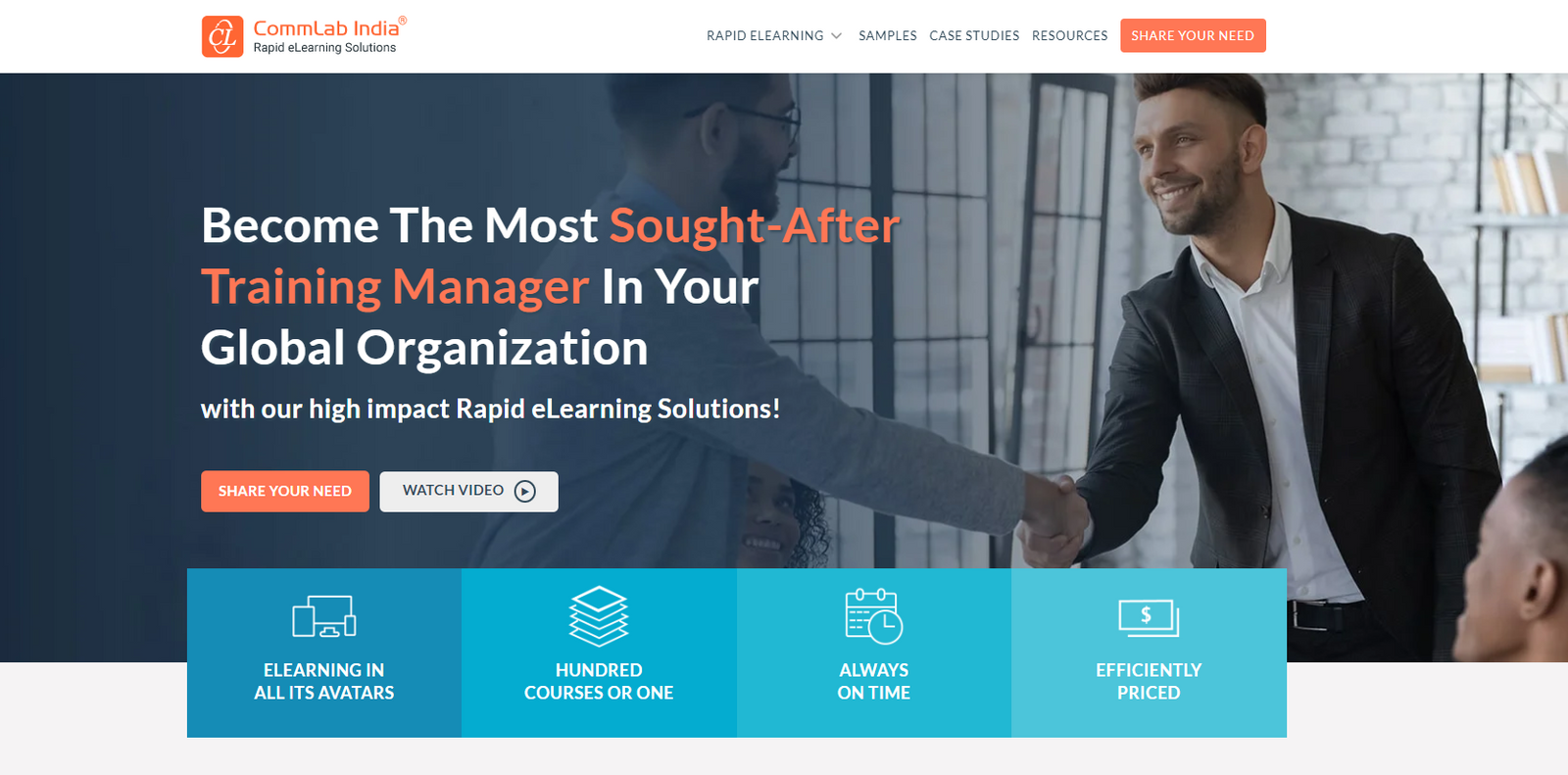Click the Watch Video button

[x=468, y=491]
